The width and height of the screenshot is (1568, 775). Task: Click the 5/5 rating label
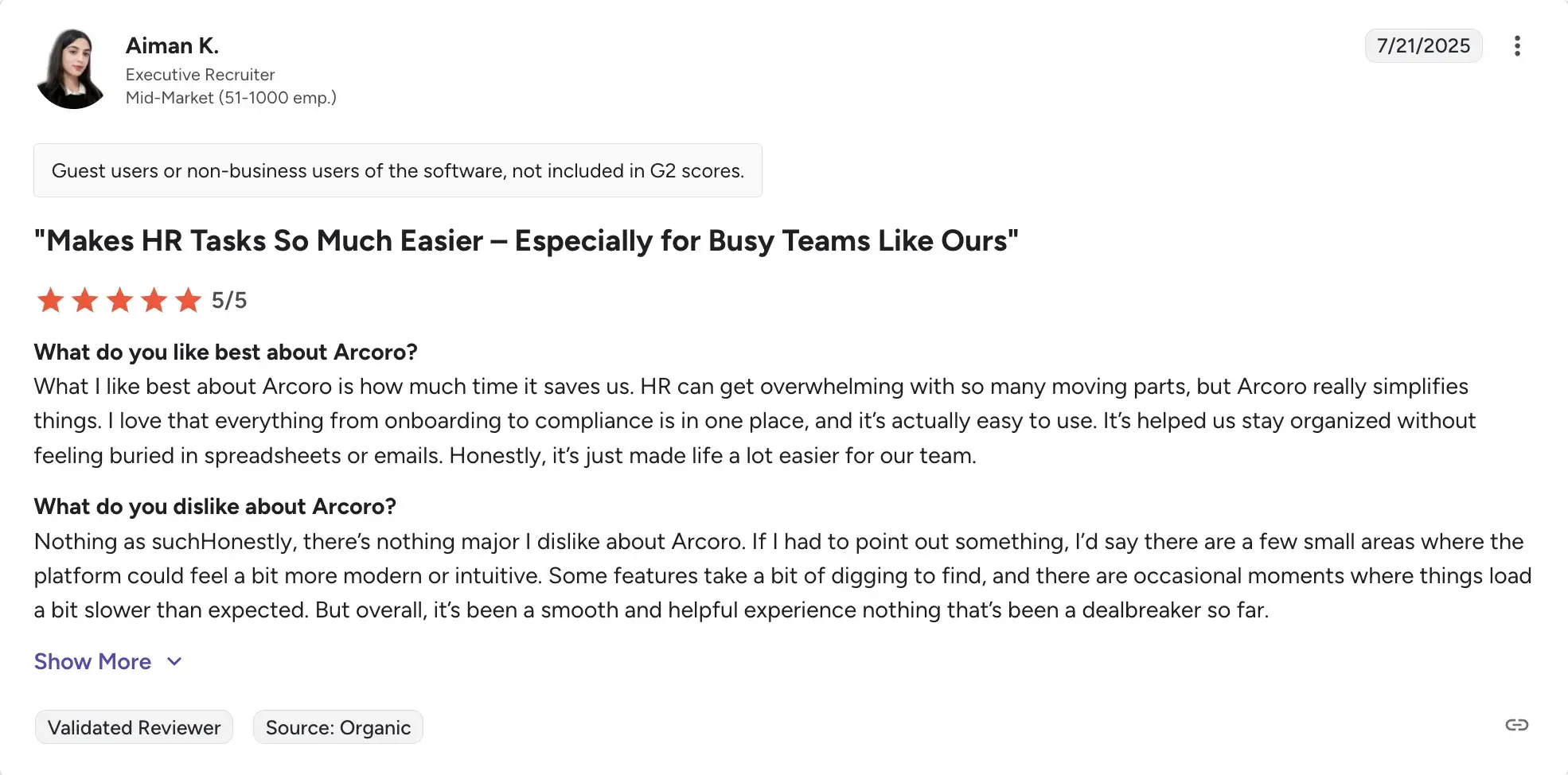(x=228, y=300)
